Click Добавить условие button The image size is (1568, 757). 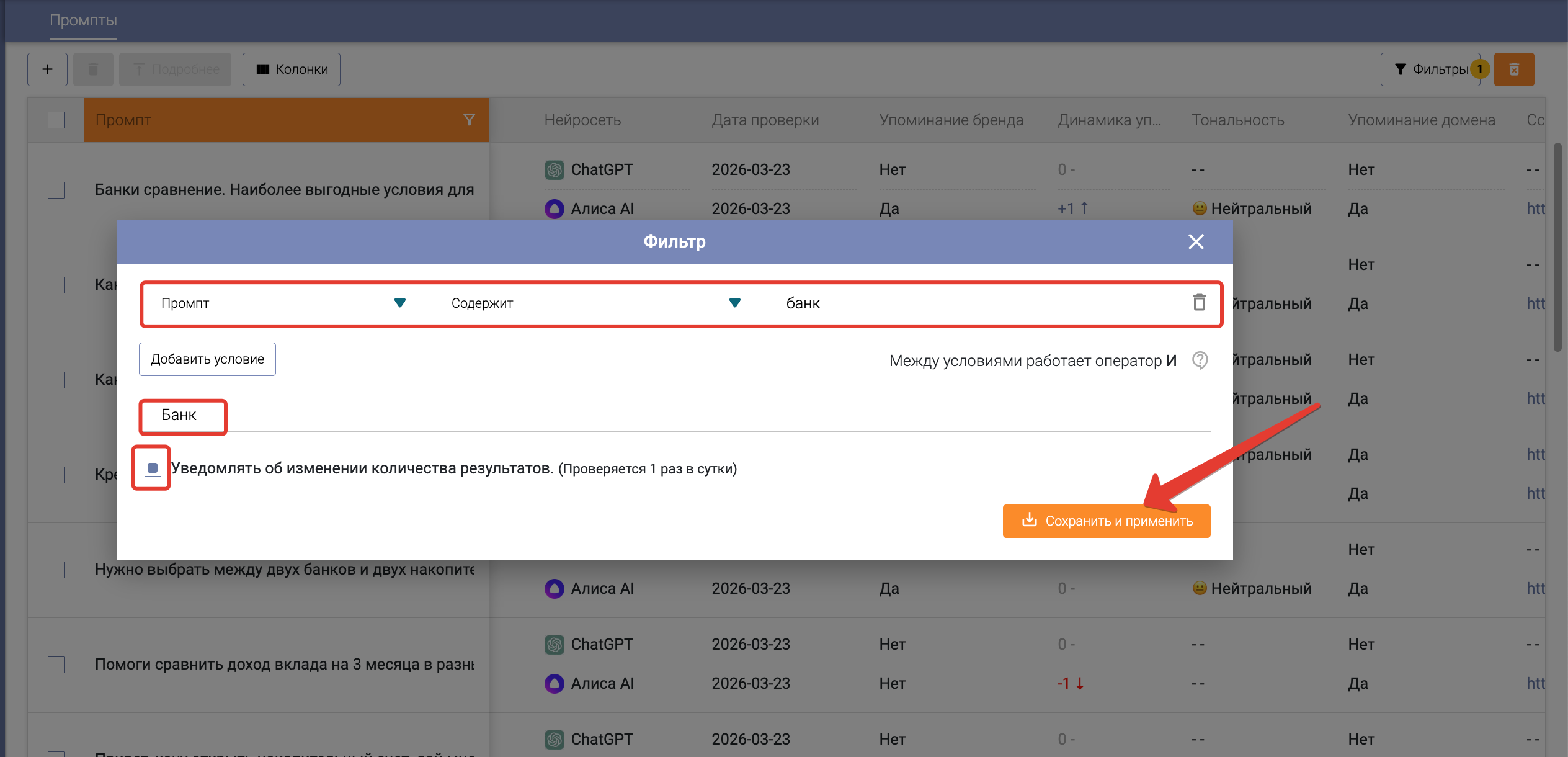point(207,359)
